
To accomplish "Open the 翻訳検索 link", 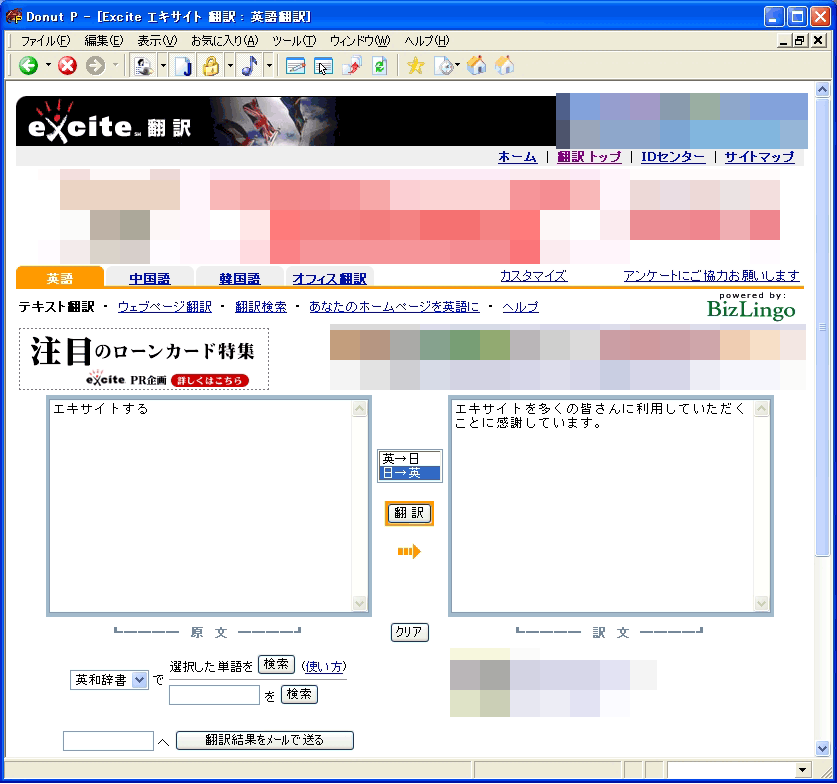I will tap(260, 307).
